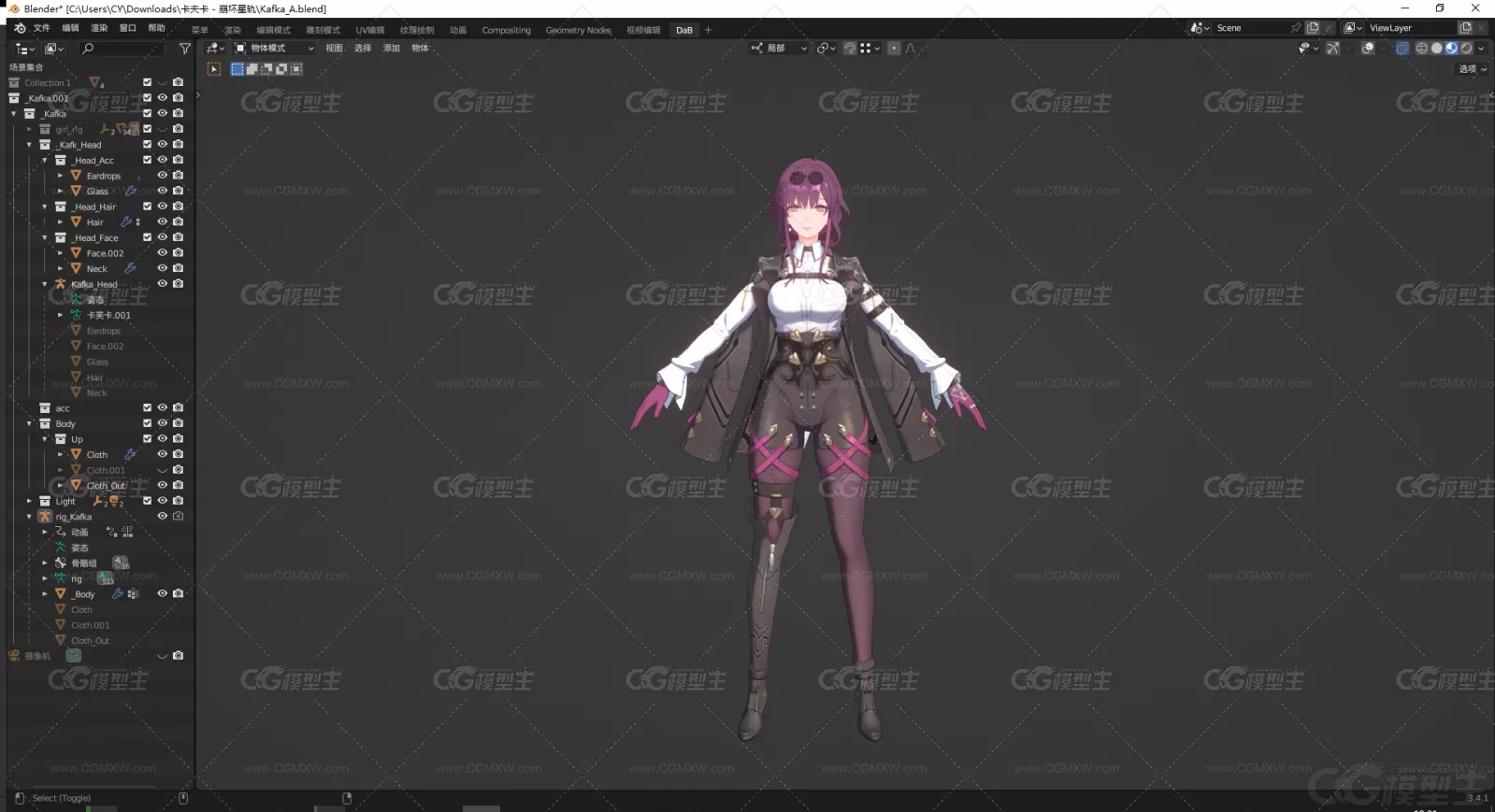Image resolution: width=1495 pixels, height=812 pixels.
Task: Uncheck the Collection 1 exclude checkbox
Action: [147, 82]
